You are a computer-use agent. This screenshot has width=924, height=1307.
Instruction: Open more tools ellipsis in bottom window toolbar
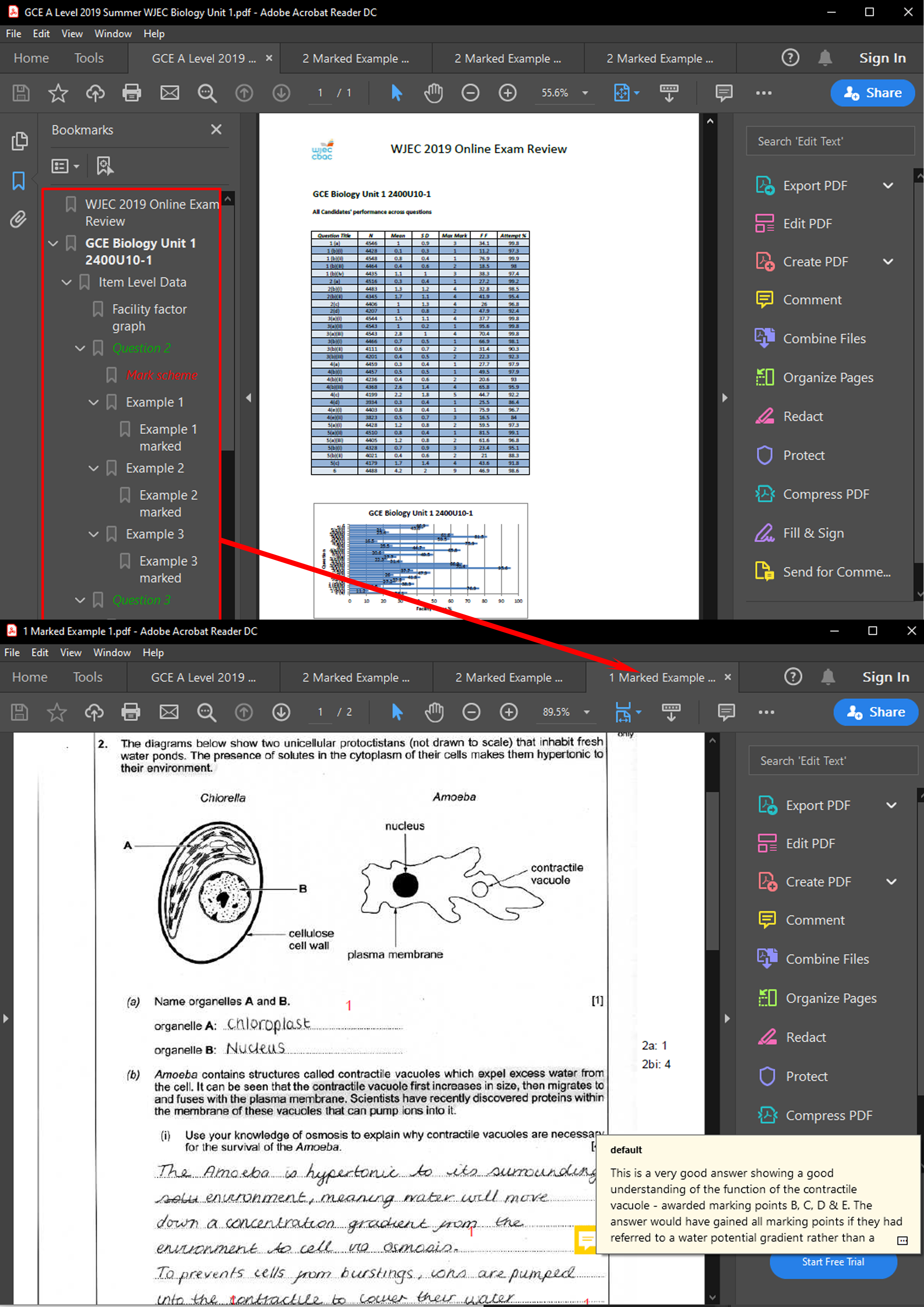pyautogui.click(x=766, y=712)
